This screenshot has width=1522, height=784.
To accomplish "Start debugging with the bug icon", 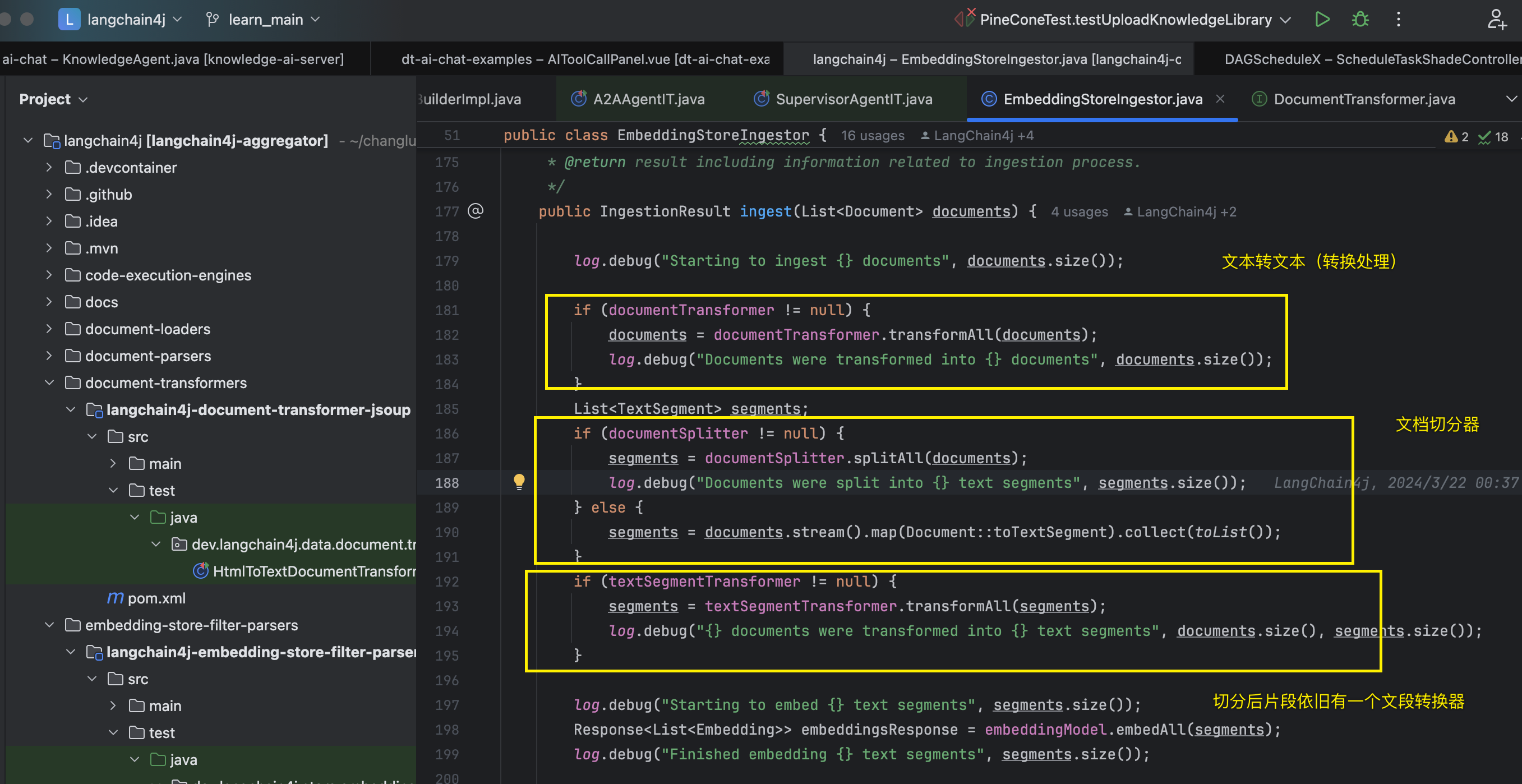I will tap(1360, 20).
